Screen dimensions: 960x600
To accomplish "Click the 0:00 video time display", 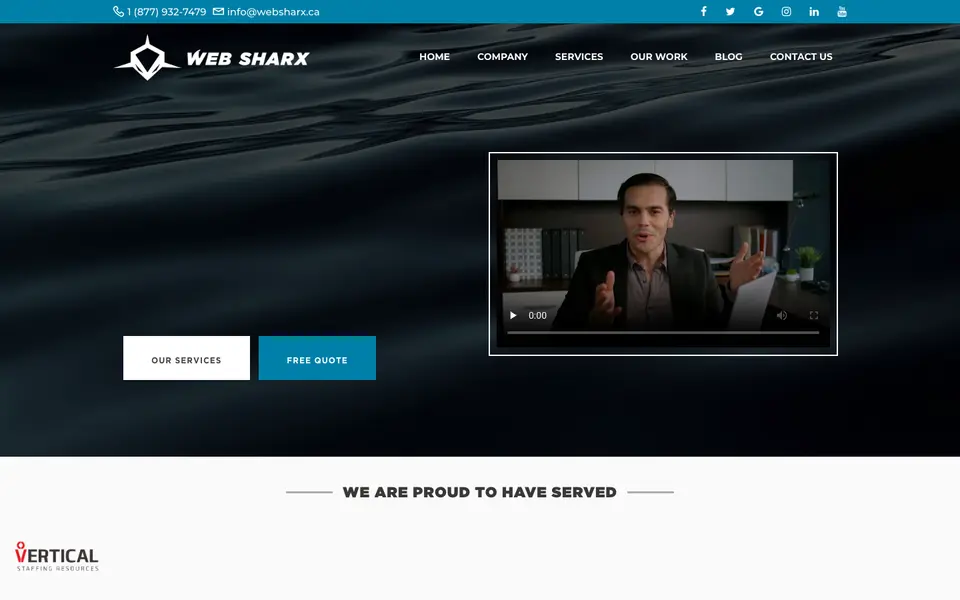I will 537,315.
